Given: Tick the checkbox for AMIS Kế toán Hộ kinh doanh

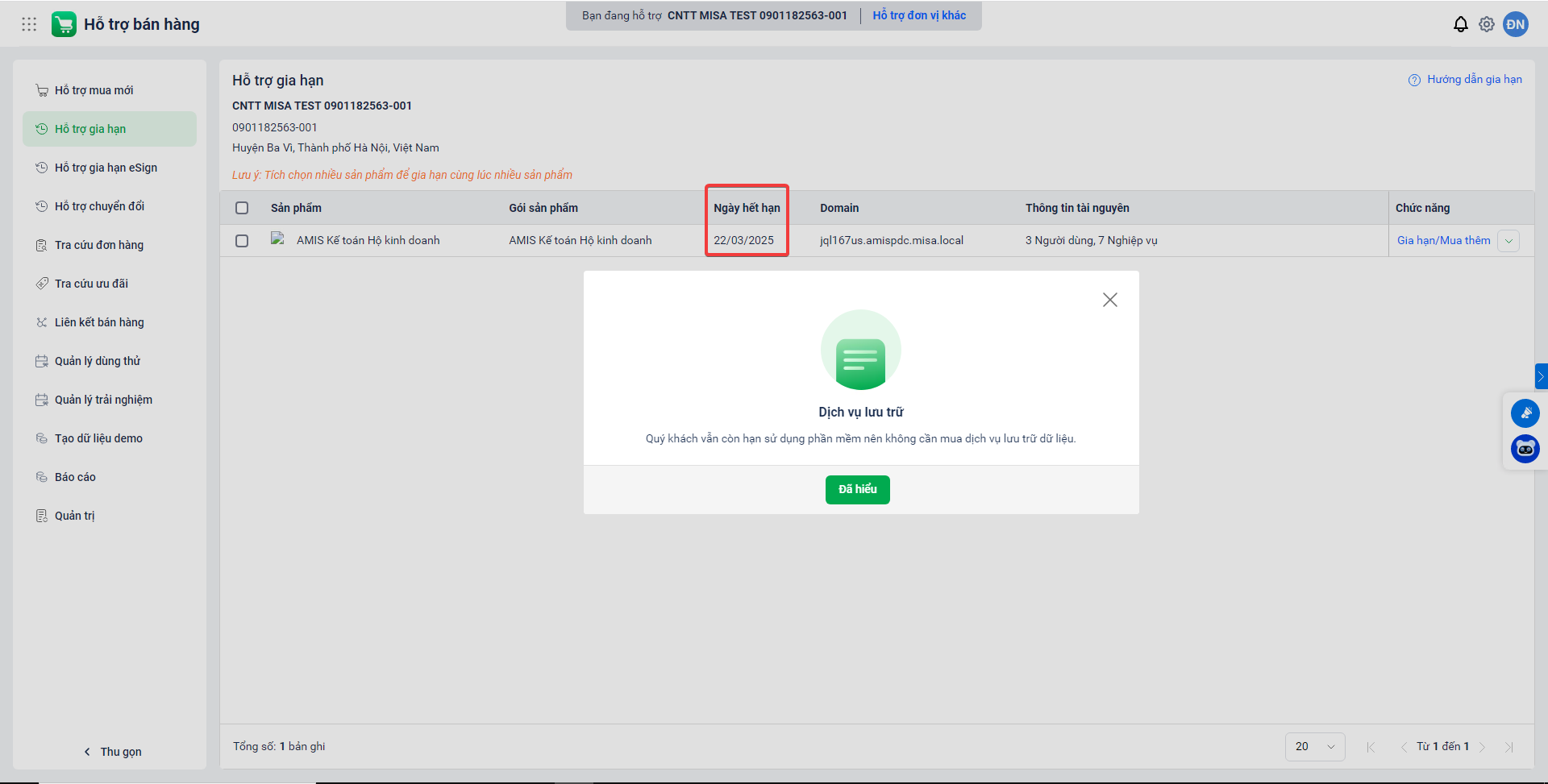Looking at the screenshot, I should point(242,241).
